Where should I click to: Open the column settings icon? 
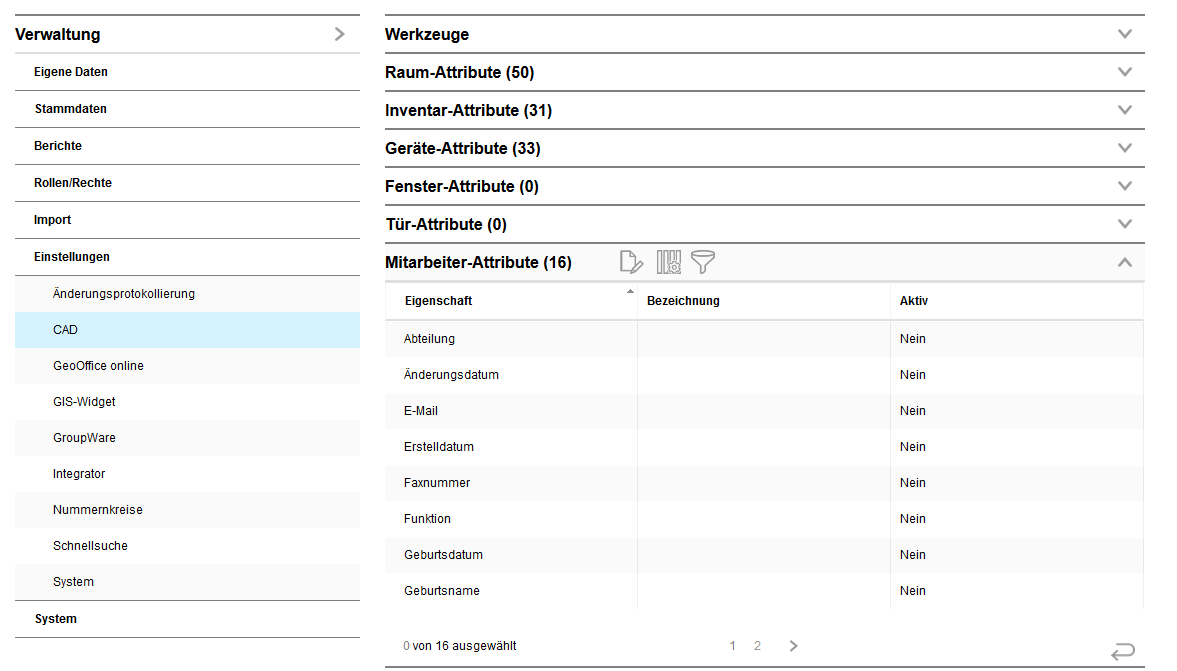(x=668, y=263)
